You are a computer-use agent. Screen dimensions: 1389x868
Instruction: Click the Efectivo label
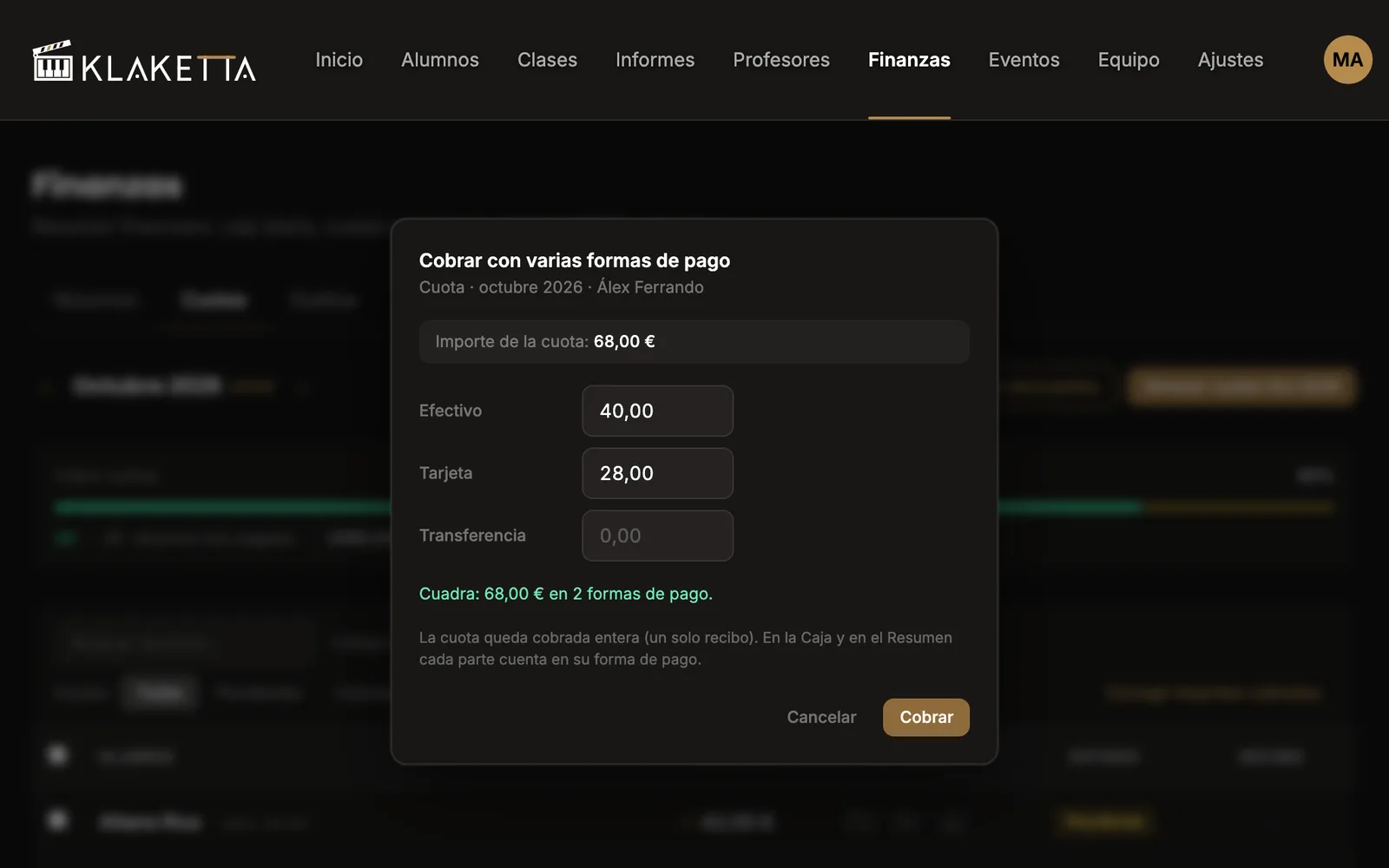[450, 411]
